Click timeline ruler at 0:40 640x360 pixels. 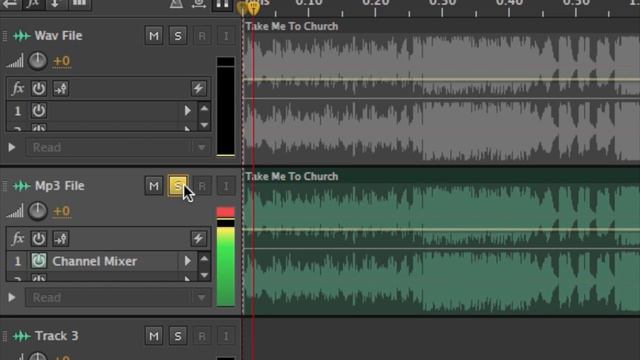509,4
